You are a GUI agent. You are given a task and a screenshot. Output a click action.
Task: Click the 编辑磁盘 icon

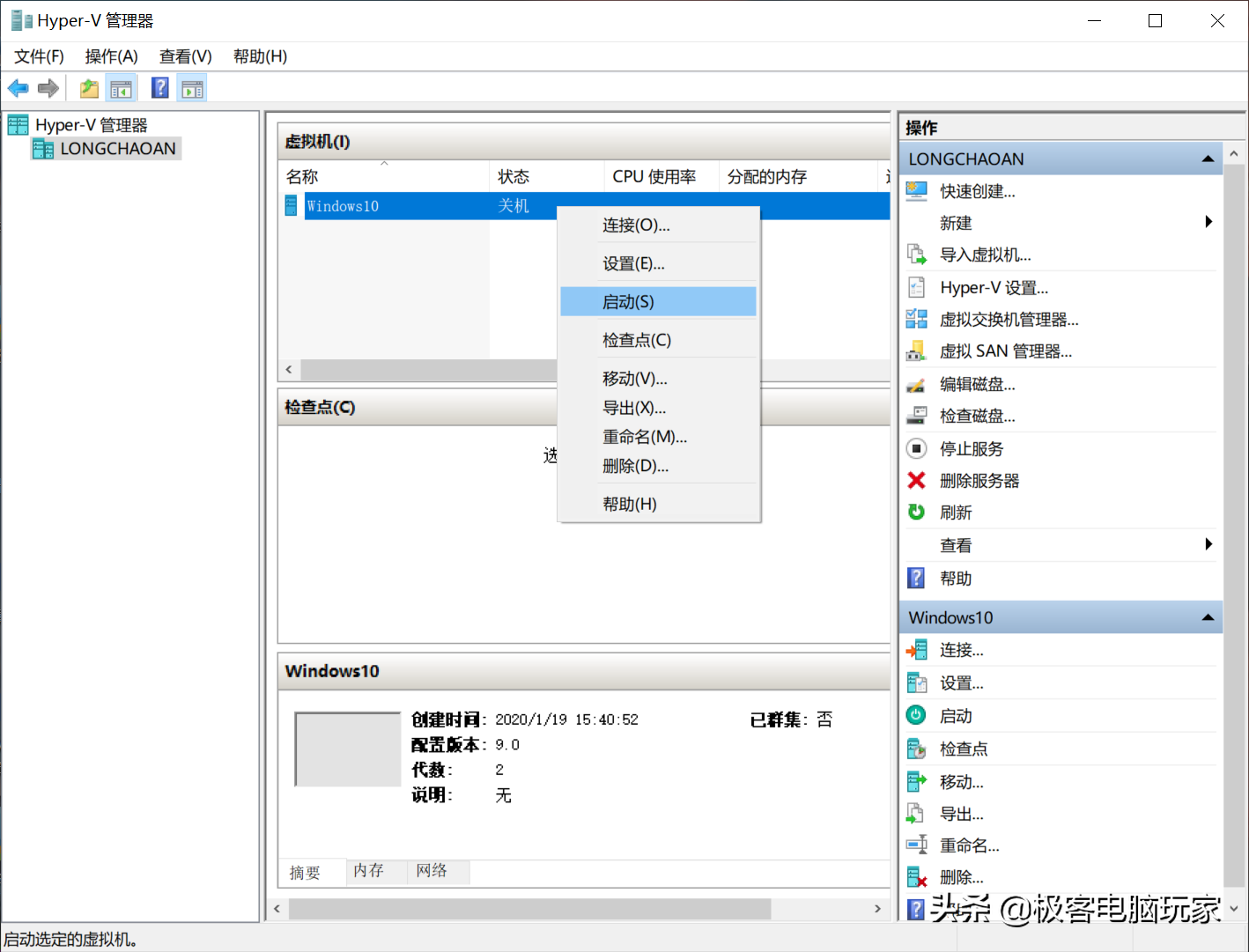tap(917, 384)
